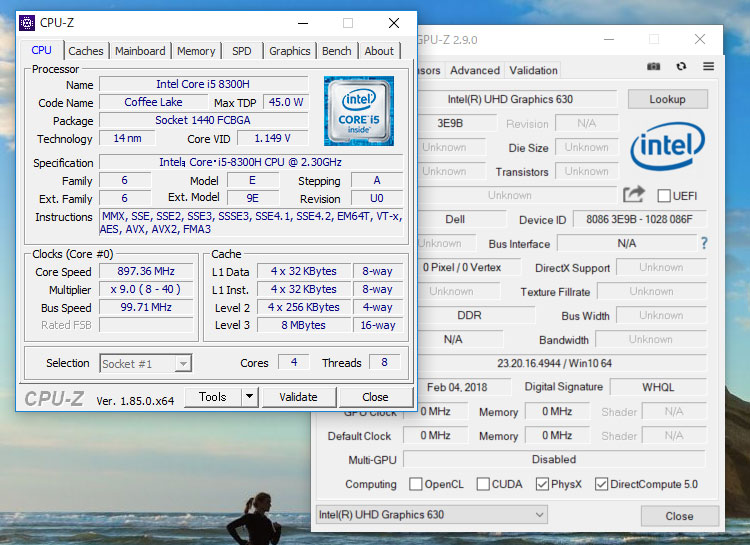Toggle the OpenCL checkbox

tap(416, 484)
